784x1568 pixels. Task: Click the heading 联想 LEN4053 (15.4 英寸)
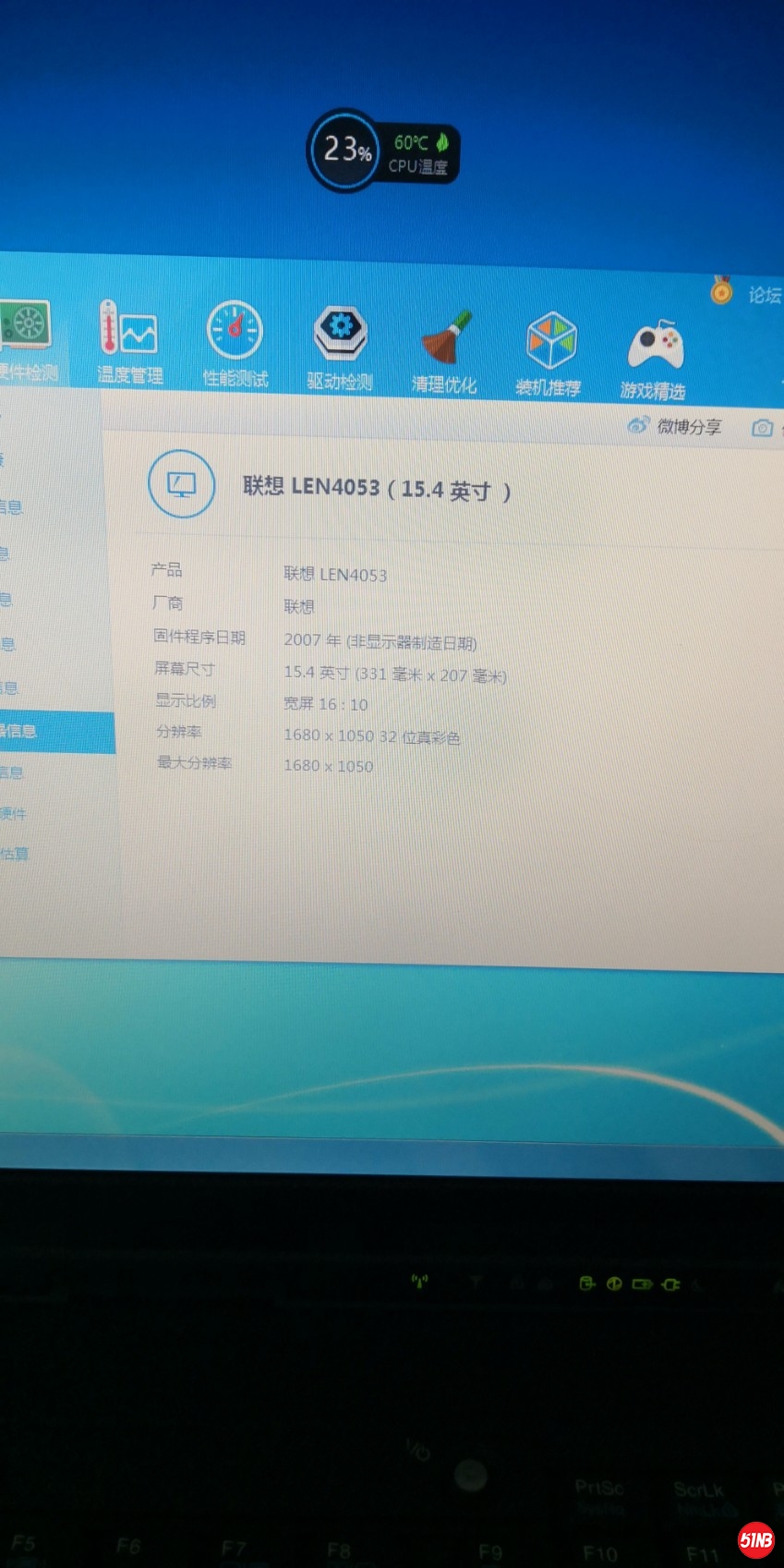point(377,488)
